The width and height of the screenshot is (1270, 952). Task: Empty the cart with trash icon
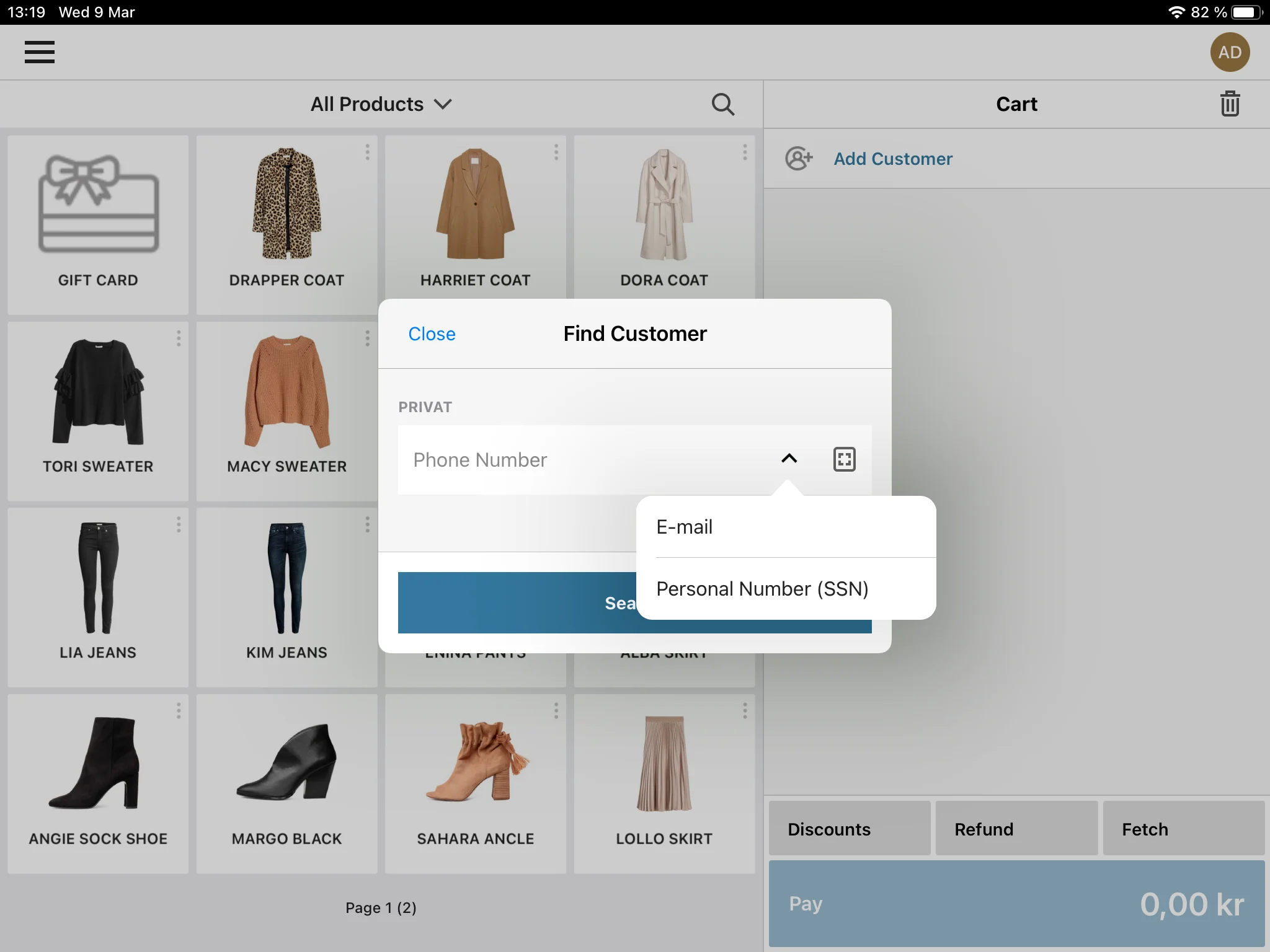[x=1230, y=104]
